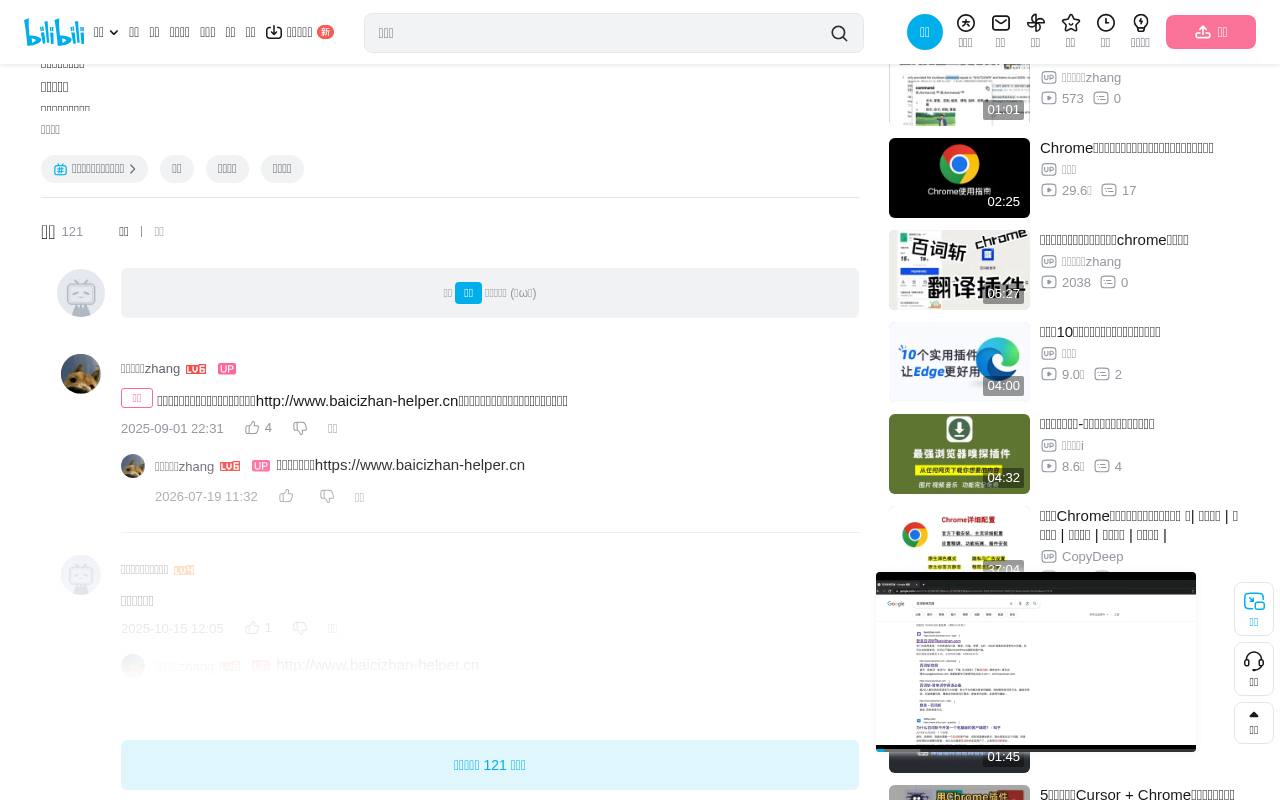Open the http://www.baicizhan-helper.cn link in pinned comment
This screenshot has width=1280, height=800.
(357, 400)
